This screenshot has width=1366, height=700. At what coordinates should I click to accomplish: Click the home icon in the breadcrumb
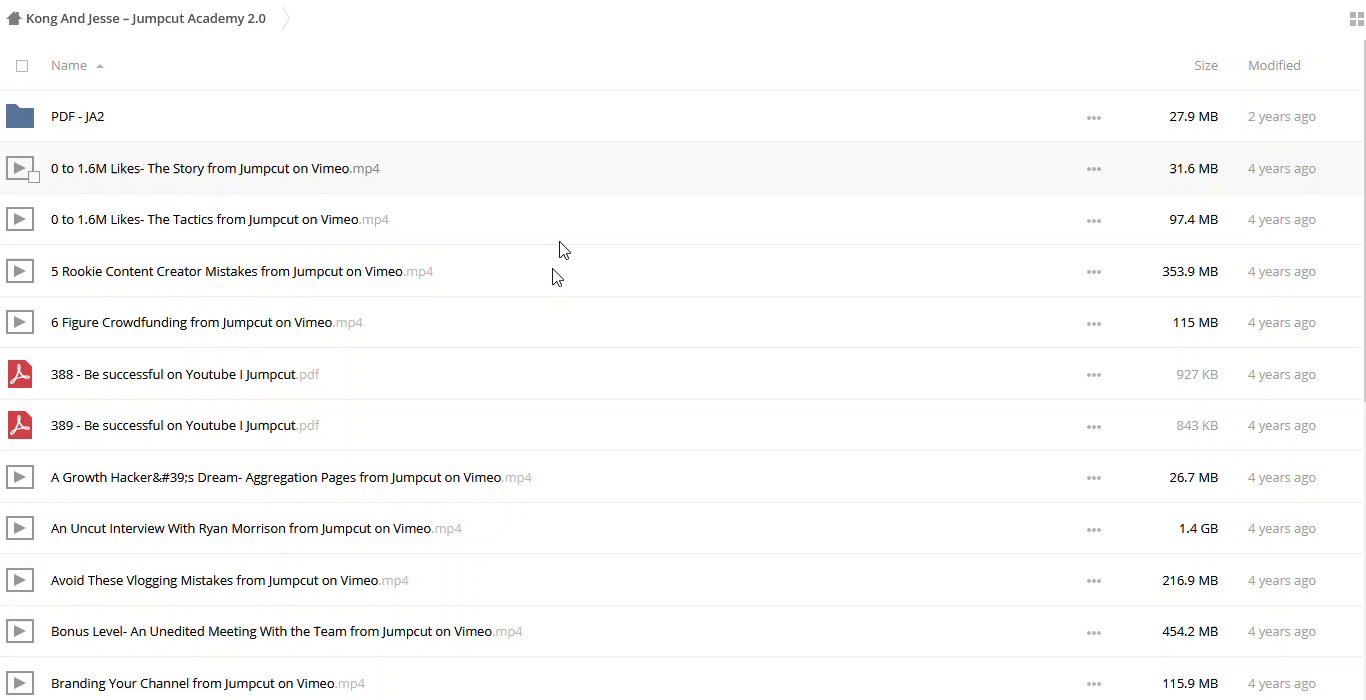[x=14, y=18]
